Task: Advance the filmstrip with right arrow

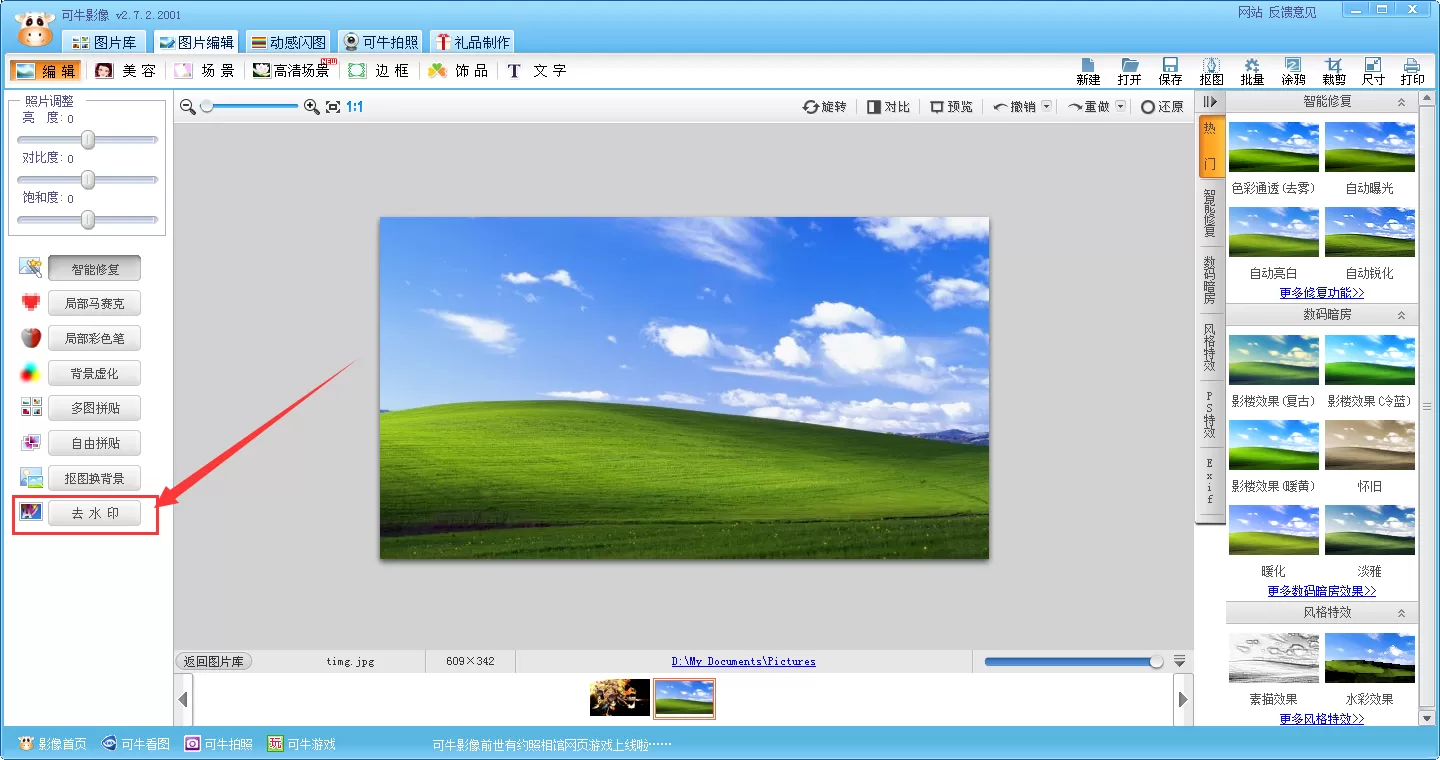Action: (1183, 699)
